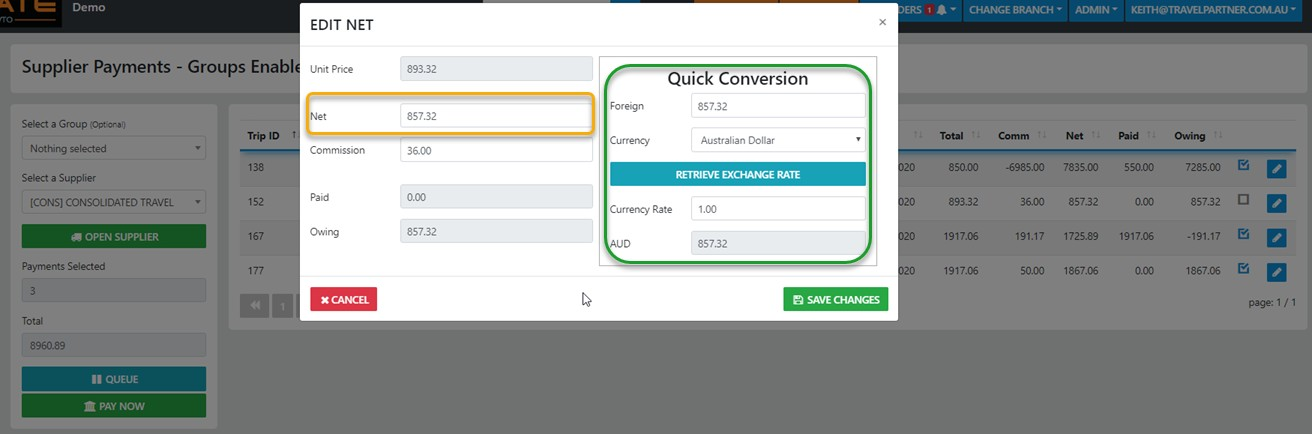Click the Currency Rate input field
Screen dimensions: 1312x434
click(x=778, y=208)
